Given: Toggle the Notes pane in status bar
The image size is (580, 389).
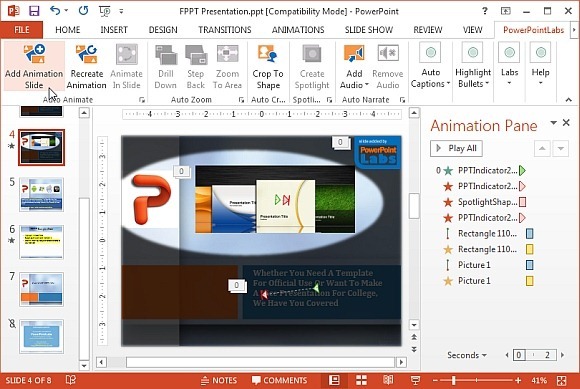Looking at the screenshot, I should click(219, 380).
